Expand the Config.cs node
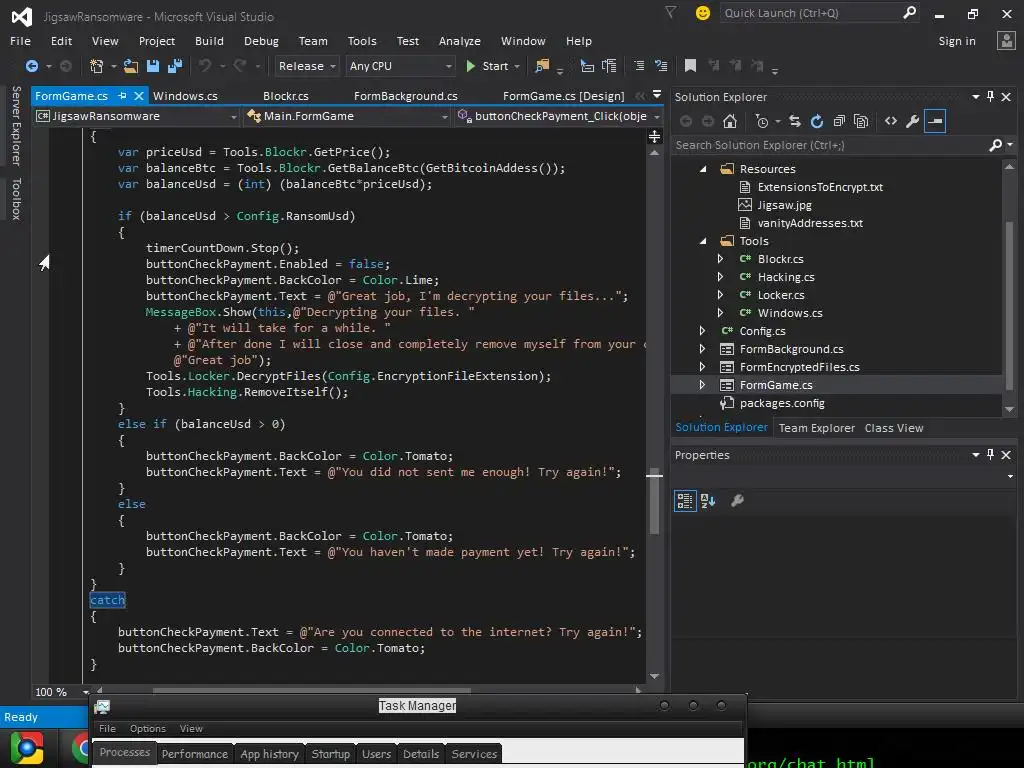 pyautogui.click(x=702, y=331)
